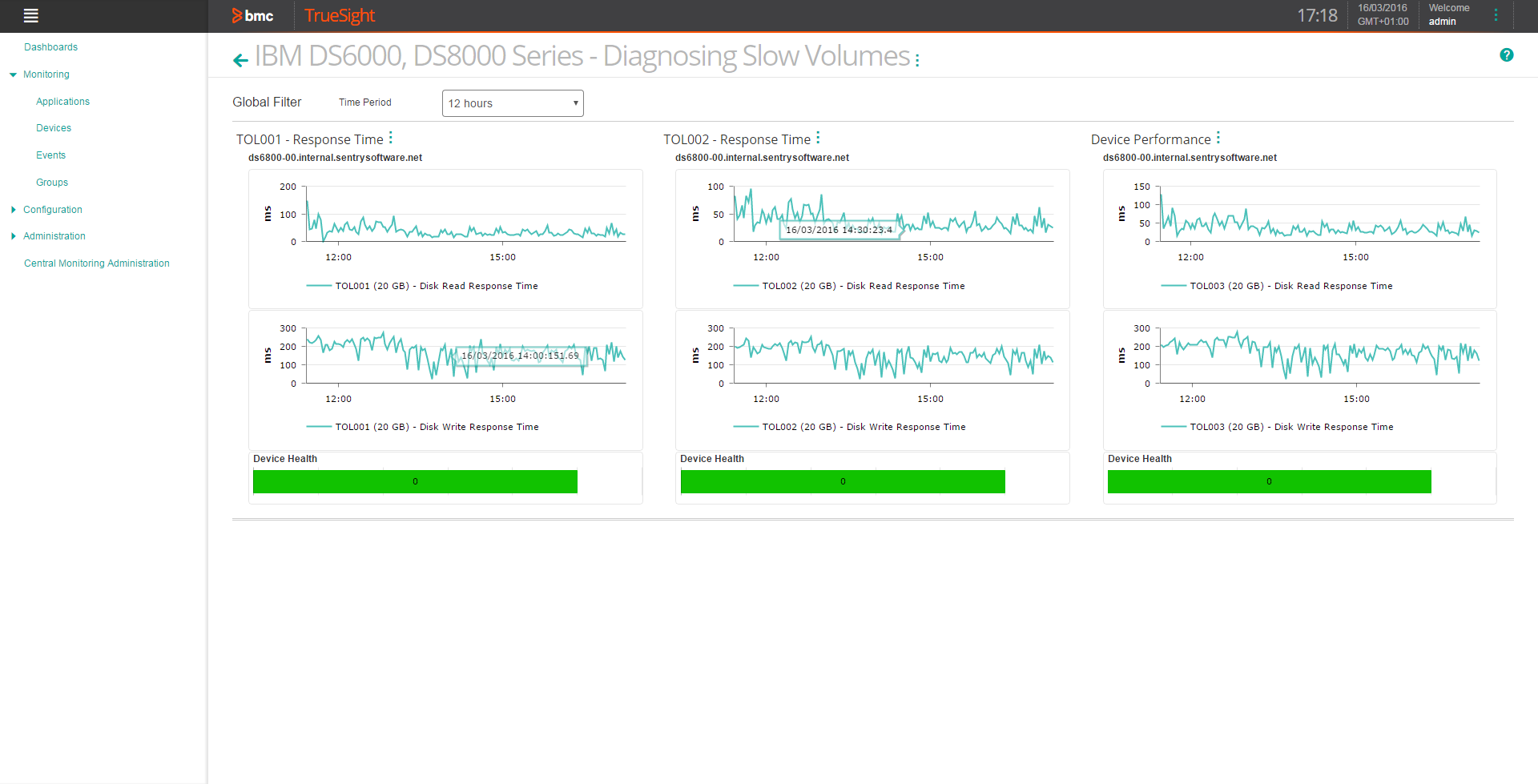Open Administration in the sidebar
This screenshot has height=784, width=1538.
[54, 236]
